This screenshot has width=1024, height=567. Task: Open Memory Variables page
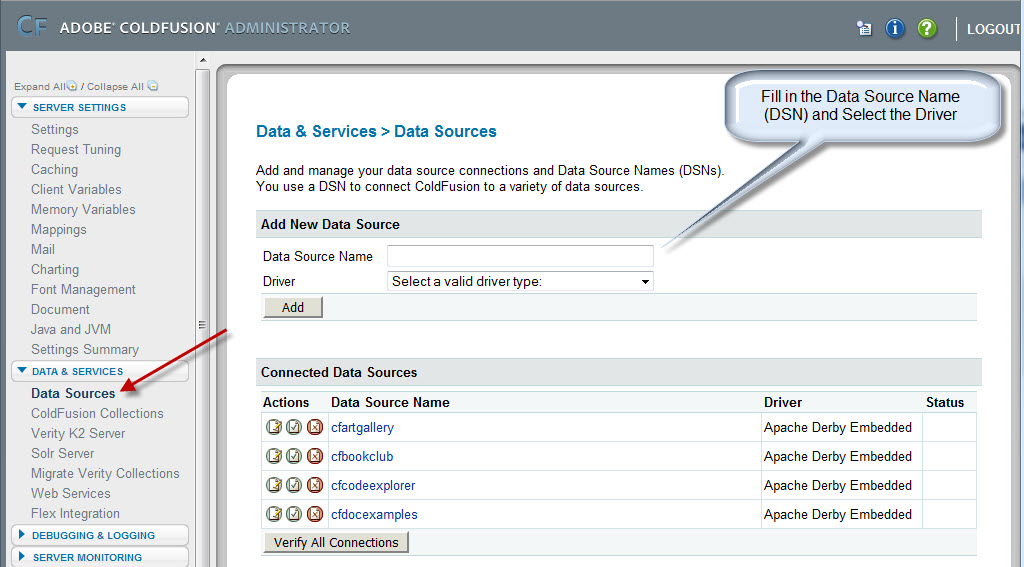pos(83,210)
